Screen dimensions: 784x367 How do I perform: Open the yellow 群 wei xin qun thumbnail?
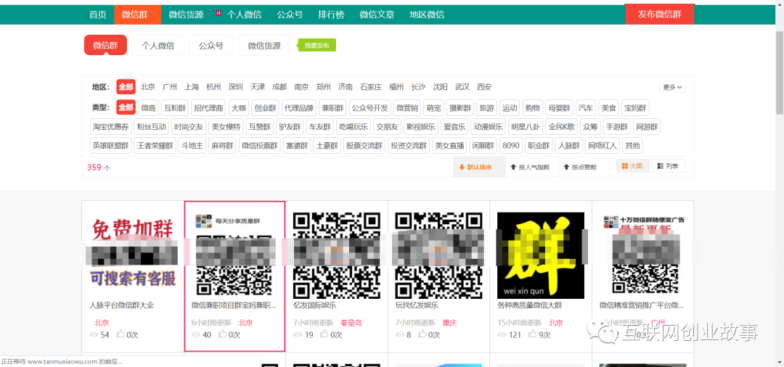[x=540, y=255]
